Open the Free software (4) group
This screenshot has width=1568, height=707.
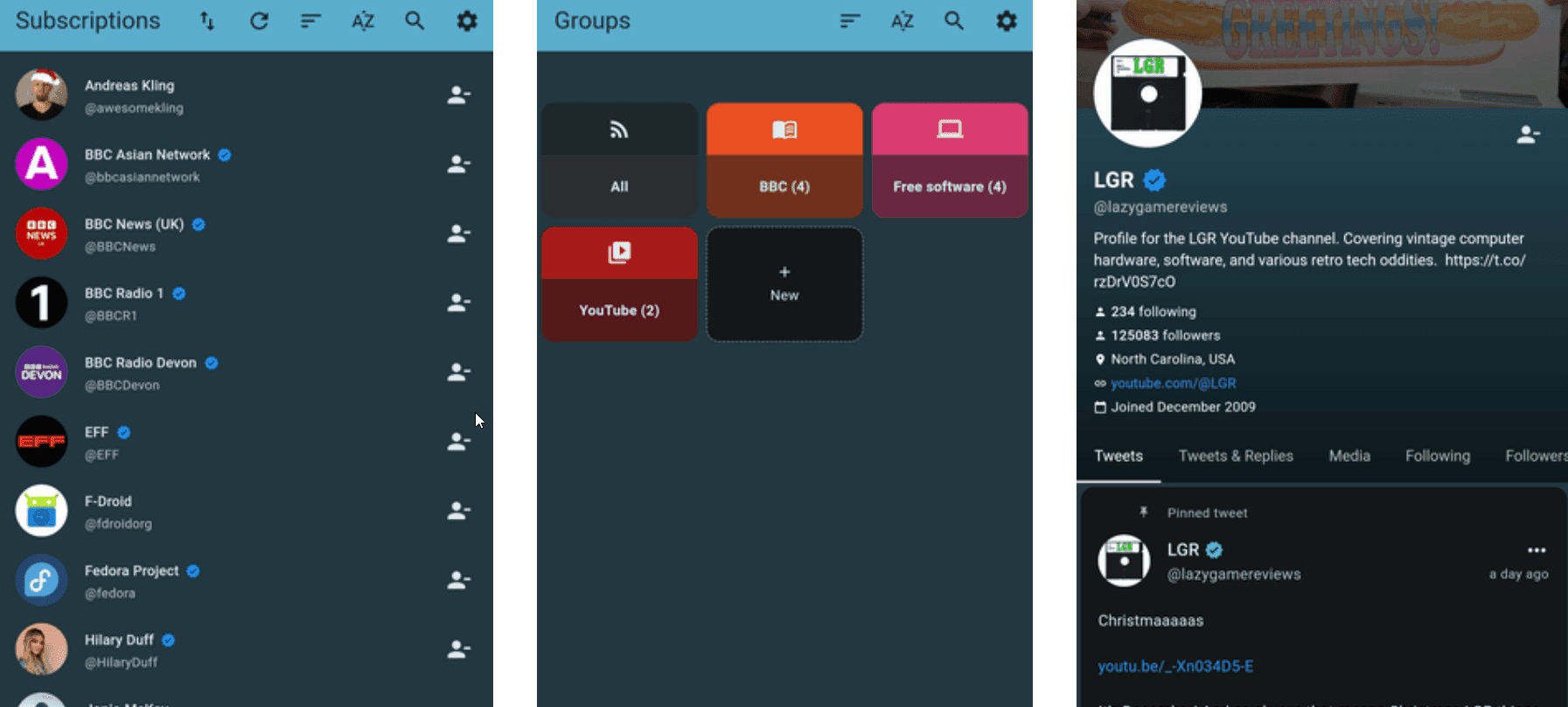tap(950, 159)
